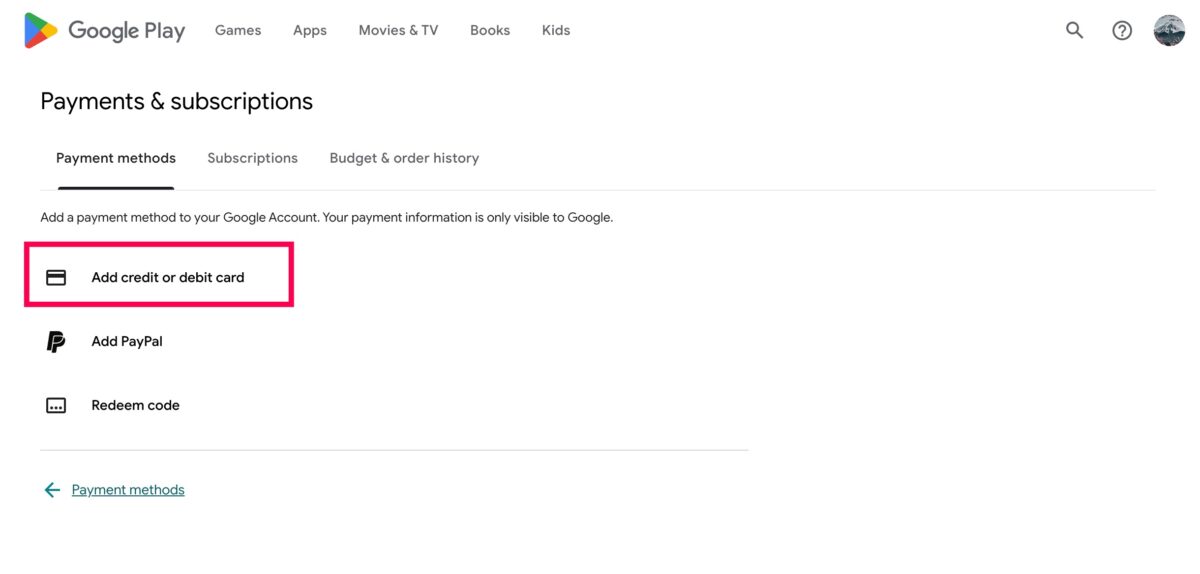Choose Add PayPal option
Screen dimensions: 1200x574
pyautogui.click(x=127, y=341)
